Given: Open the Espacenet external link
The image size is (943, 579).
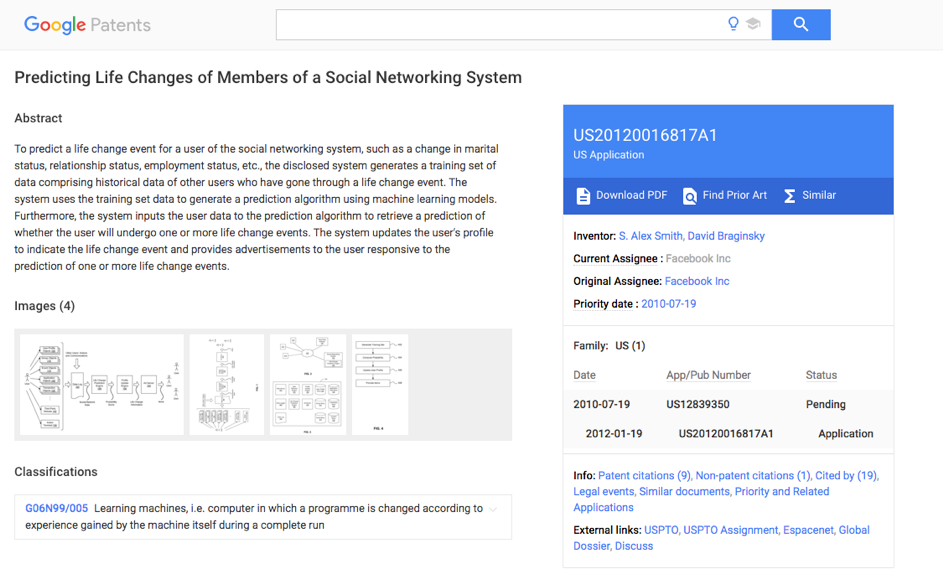Looking at the screenshot, I should point(808,530).
